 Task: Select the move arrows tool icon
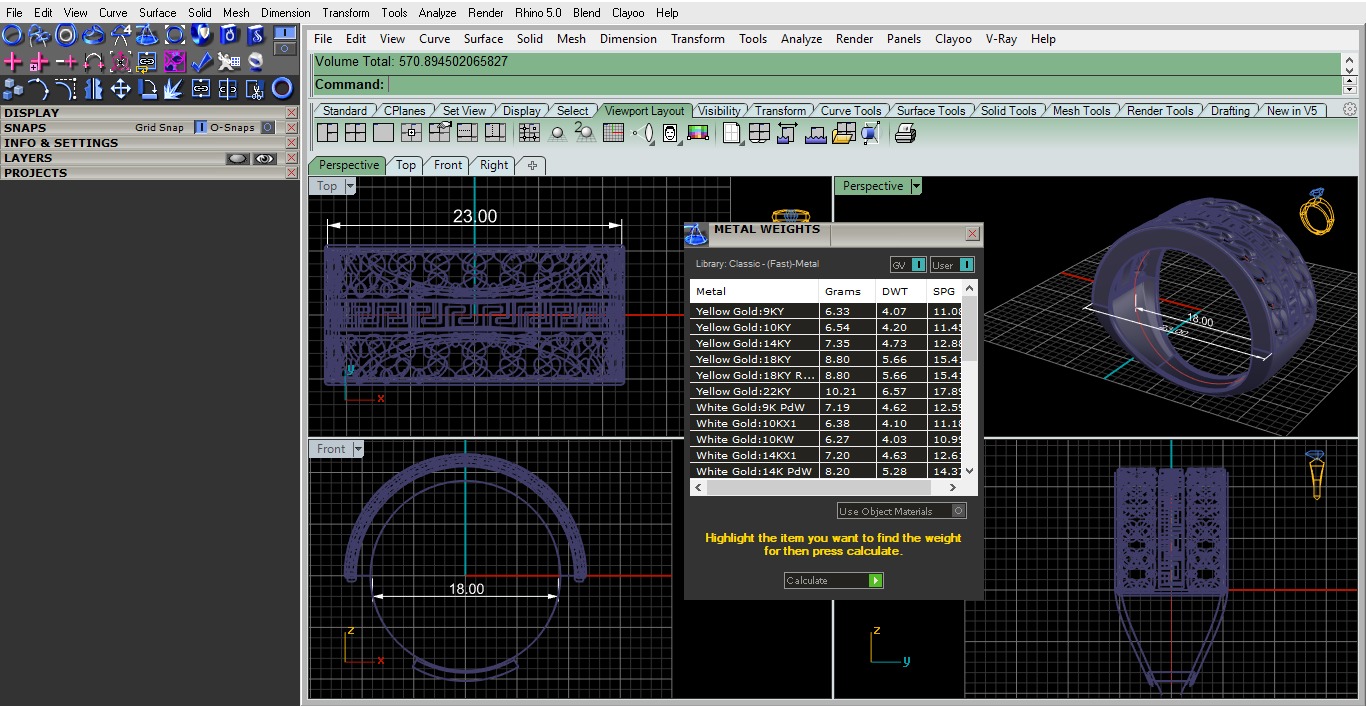click(120, 89)
